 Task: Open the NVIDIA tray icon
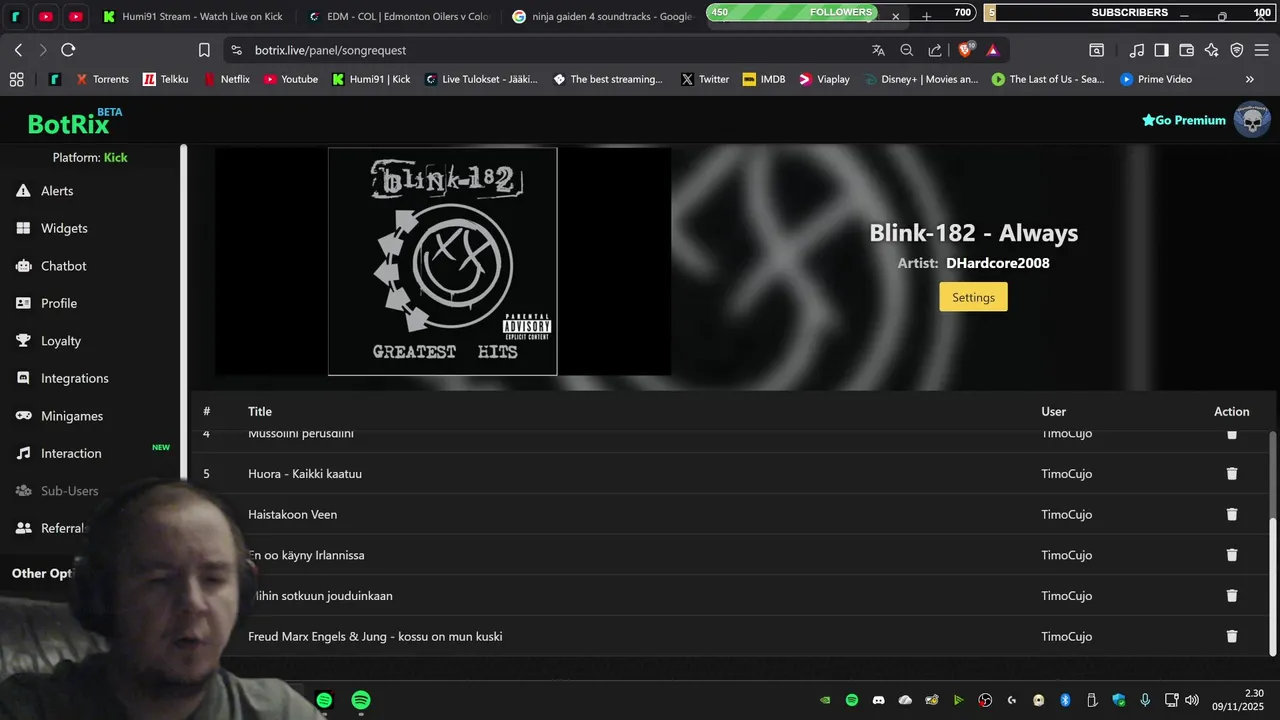(x=825, y=700)
